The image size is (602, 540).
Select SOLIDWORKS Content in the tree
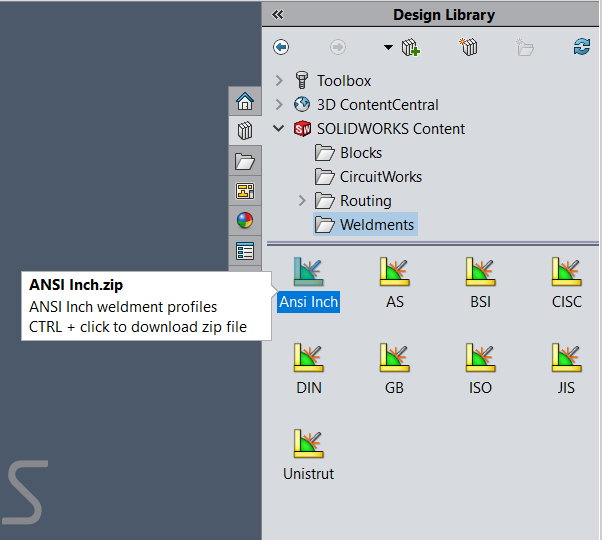[x=390, y=129]
